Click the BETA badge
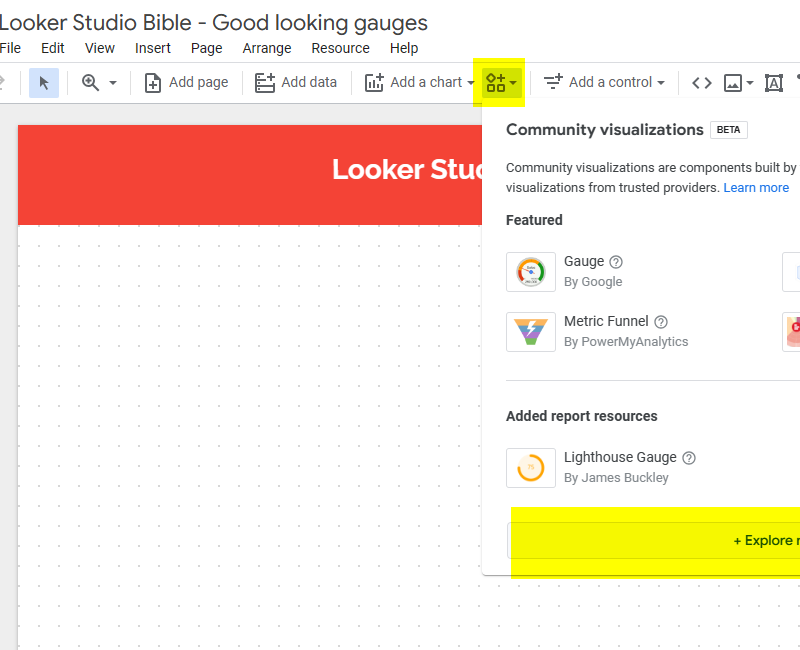 point(729,130)
